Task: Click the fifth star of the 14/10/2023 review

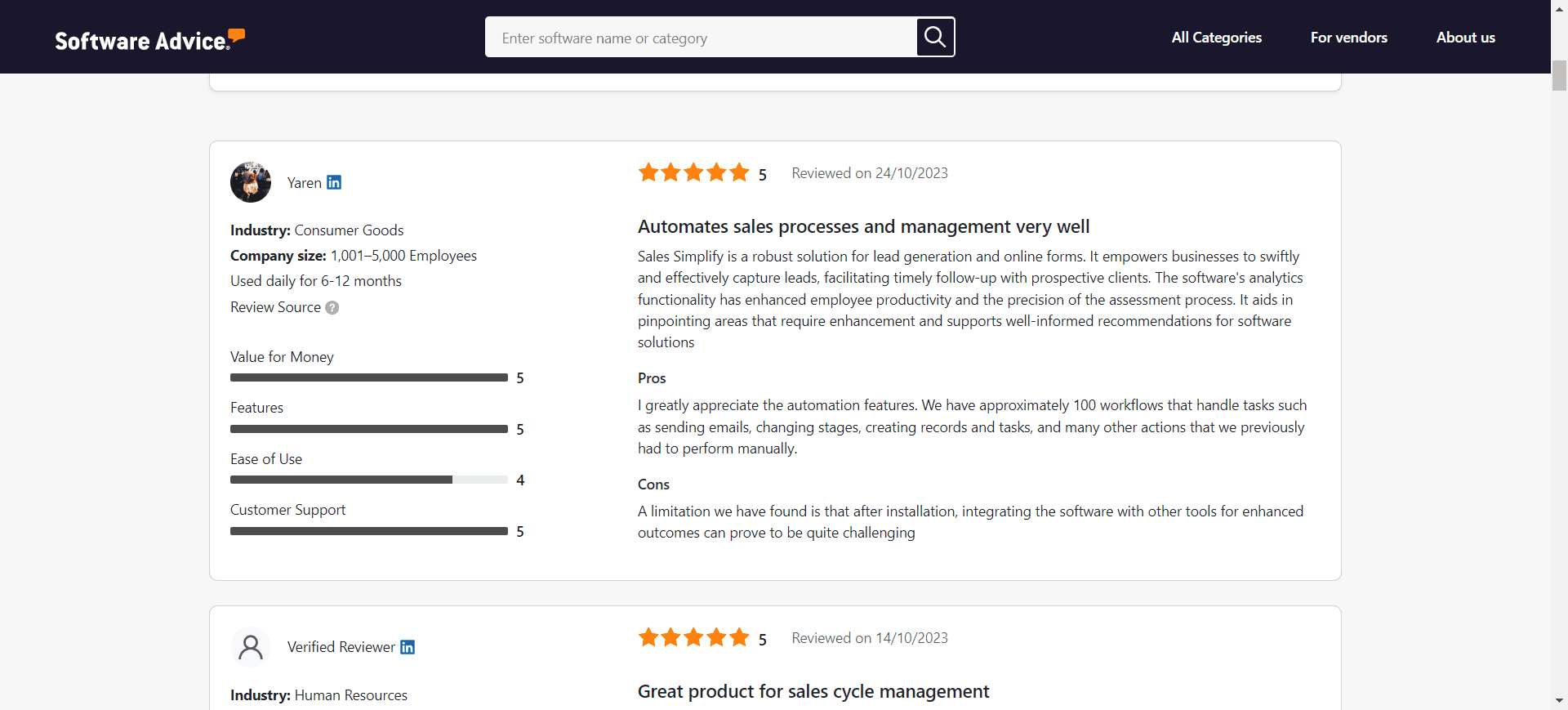Action: tap(739, 637)
